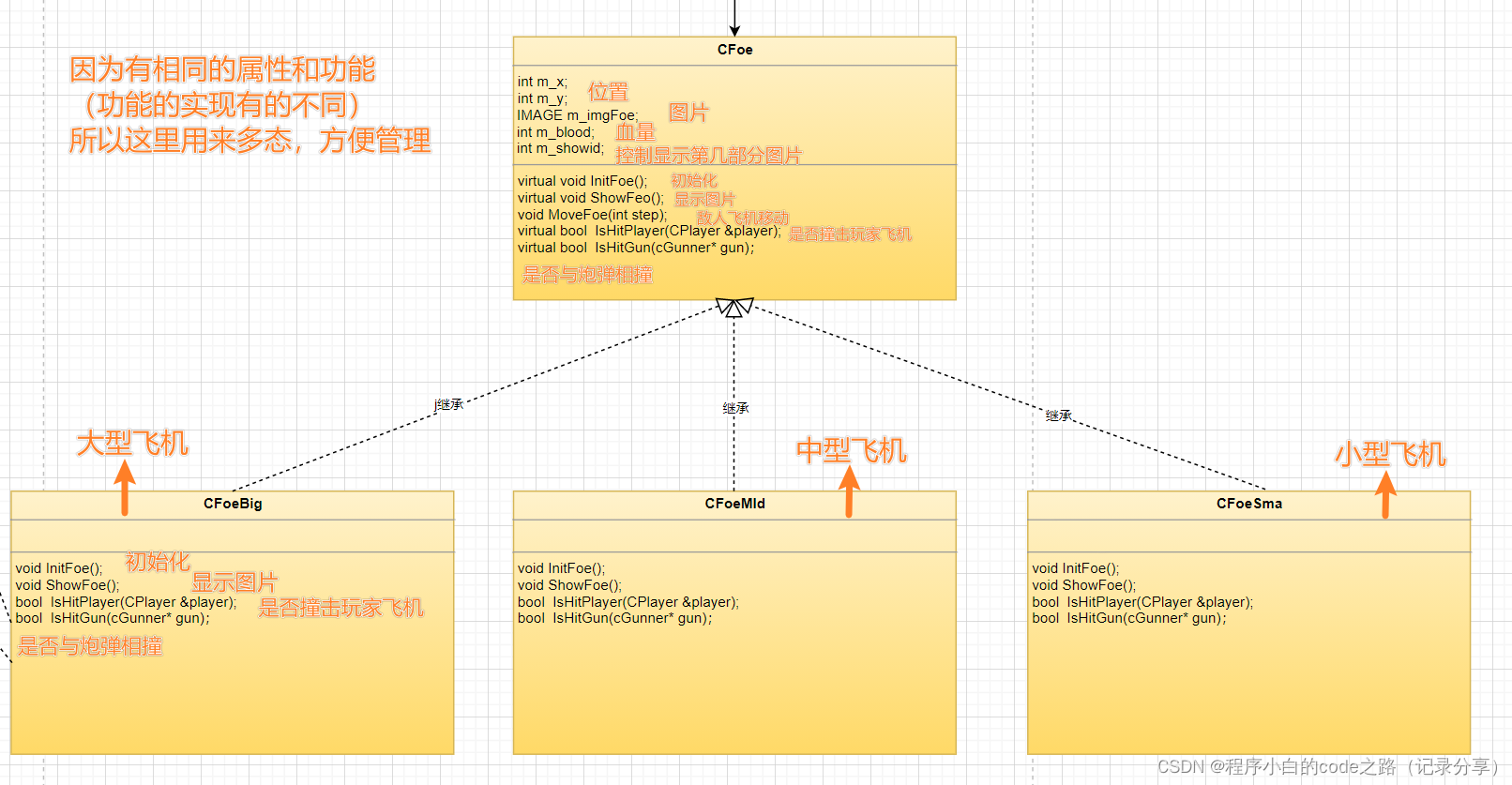
Task: Click 'void InitFoe();' in CFoeBig
Action: coord(59,568)
